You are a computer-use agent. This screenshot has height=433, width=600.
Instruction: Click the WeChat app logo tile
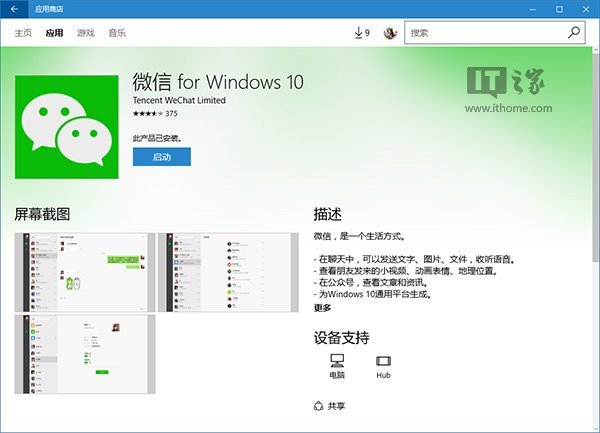pos(67,127)
